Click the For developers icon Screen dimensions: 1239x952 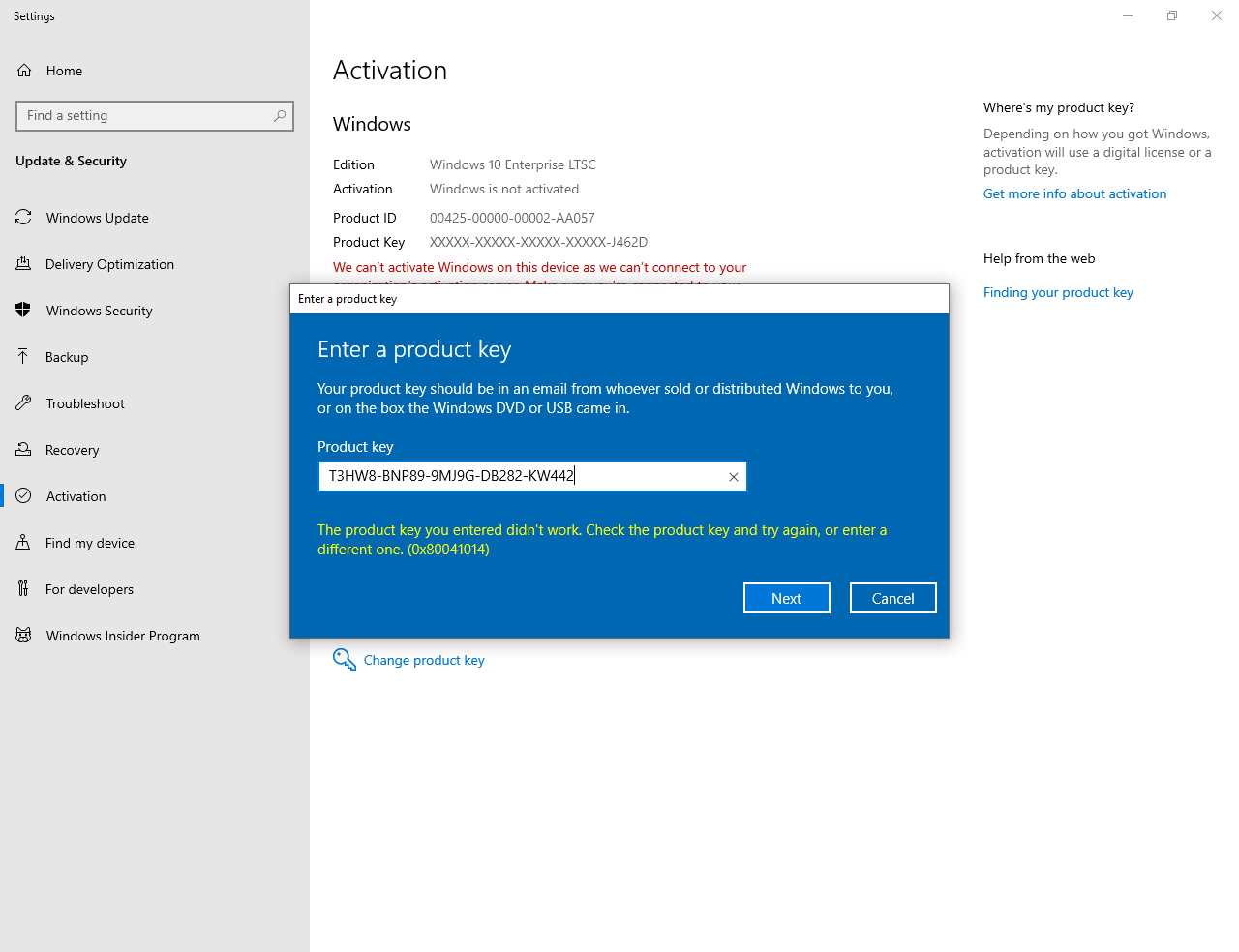pyautogui.click(x=24, y=589)
